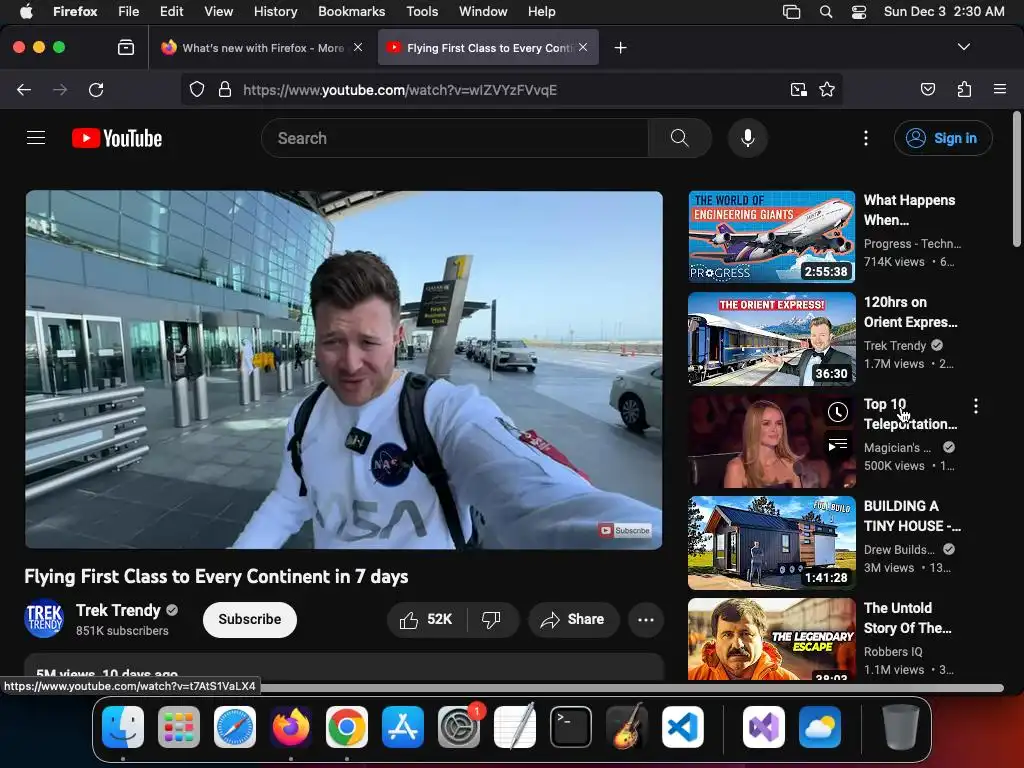The height and width of the screenshot is (768, 1024).
Task: Open macOS Control Center icon
Action: click(x=859, y=12)
